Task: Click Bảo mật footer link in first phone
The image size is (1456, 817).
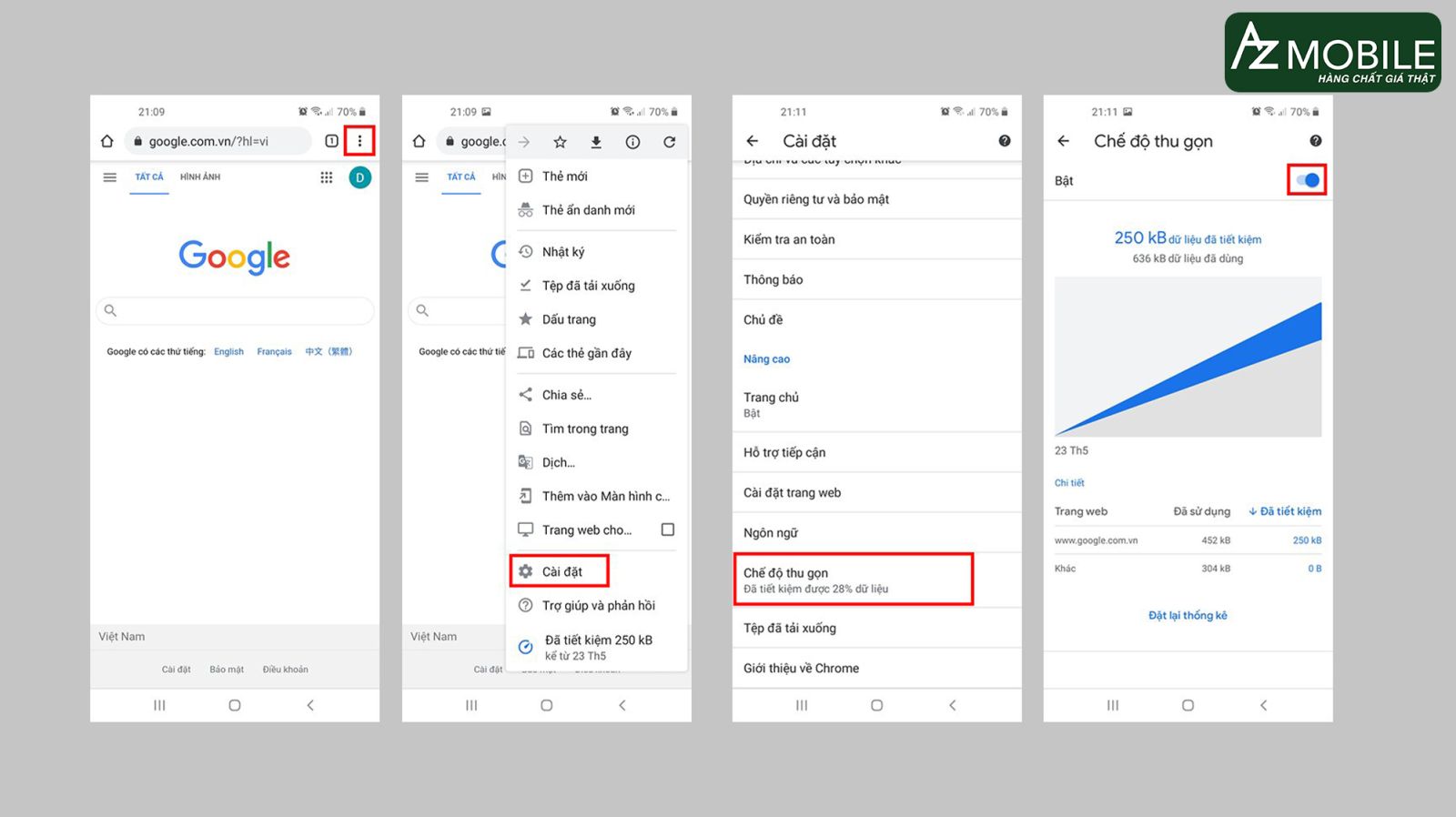Action: (227, 670)
